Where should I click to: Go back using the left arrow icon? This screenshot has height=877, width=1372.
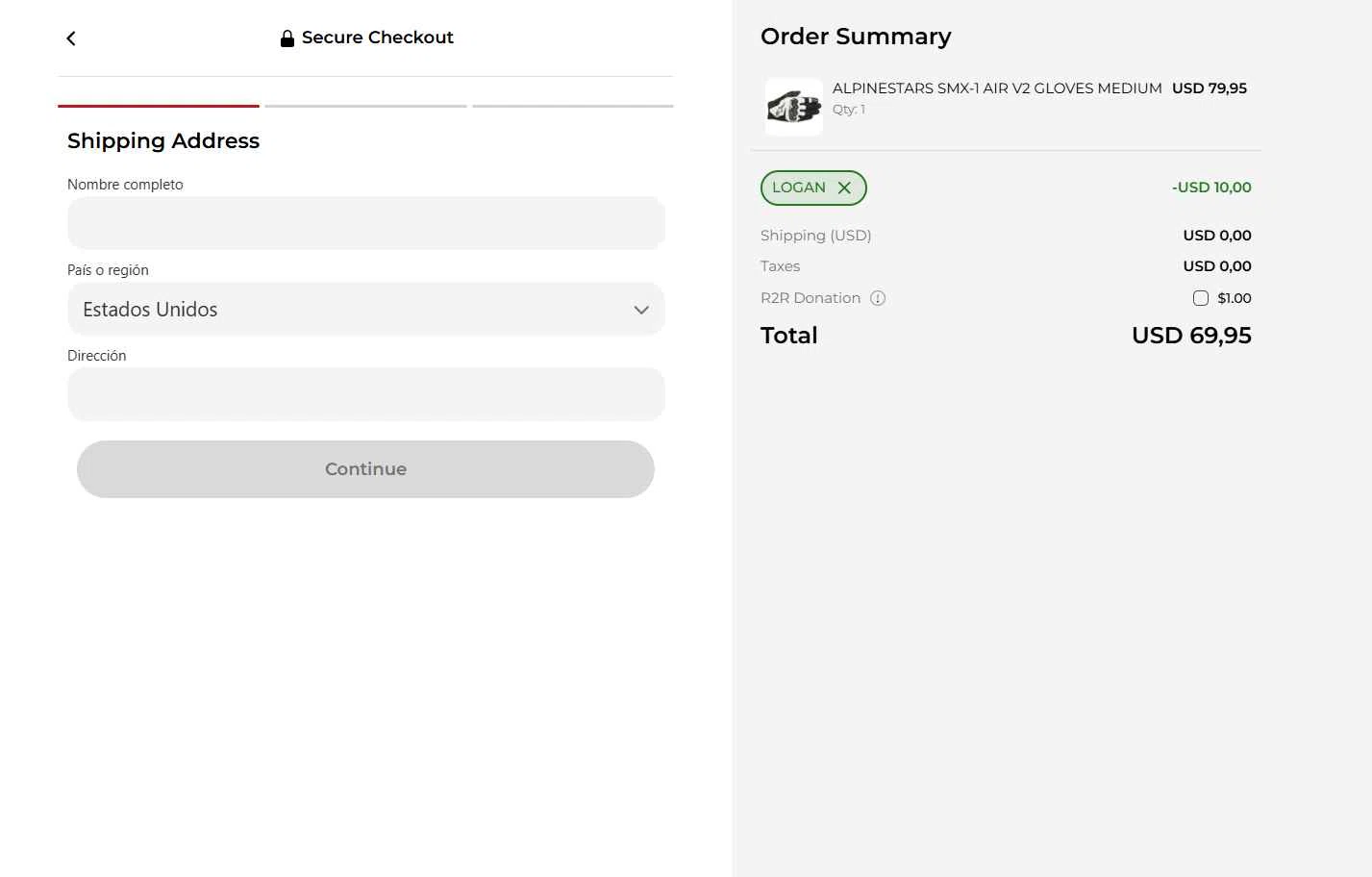point(71,38)
